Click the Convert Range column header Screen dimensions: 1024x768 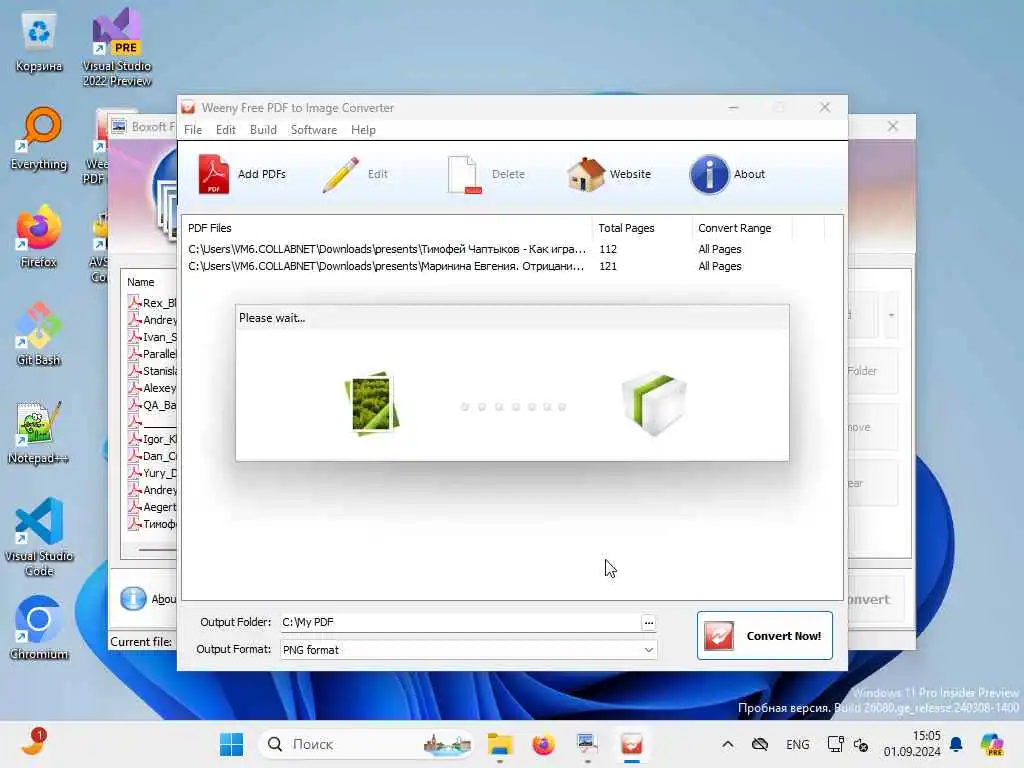point(734,228)
